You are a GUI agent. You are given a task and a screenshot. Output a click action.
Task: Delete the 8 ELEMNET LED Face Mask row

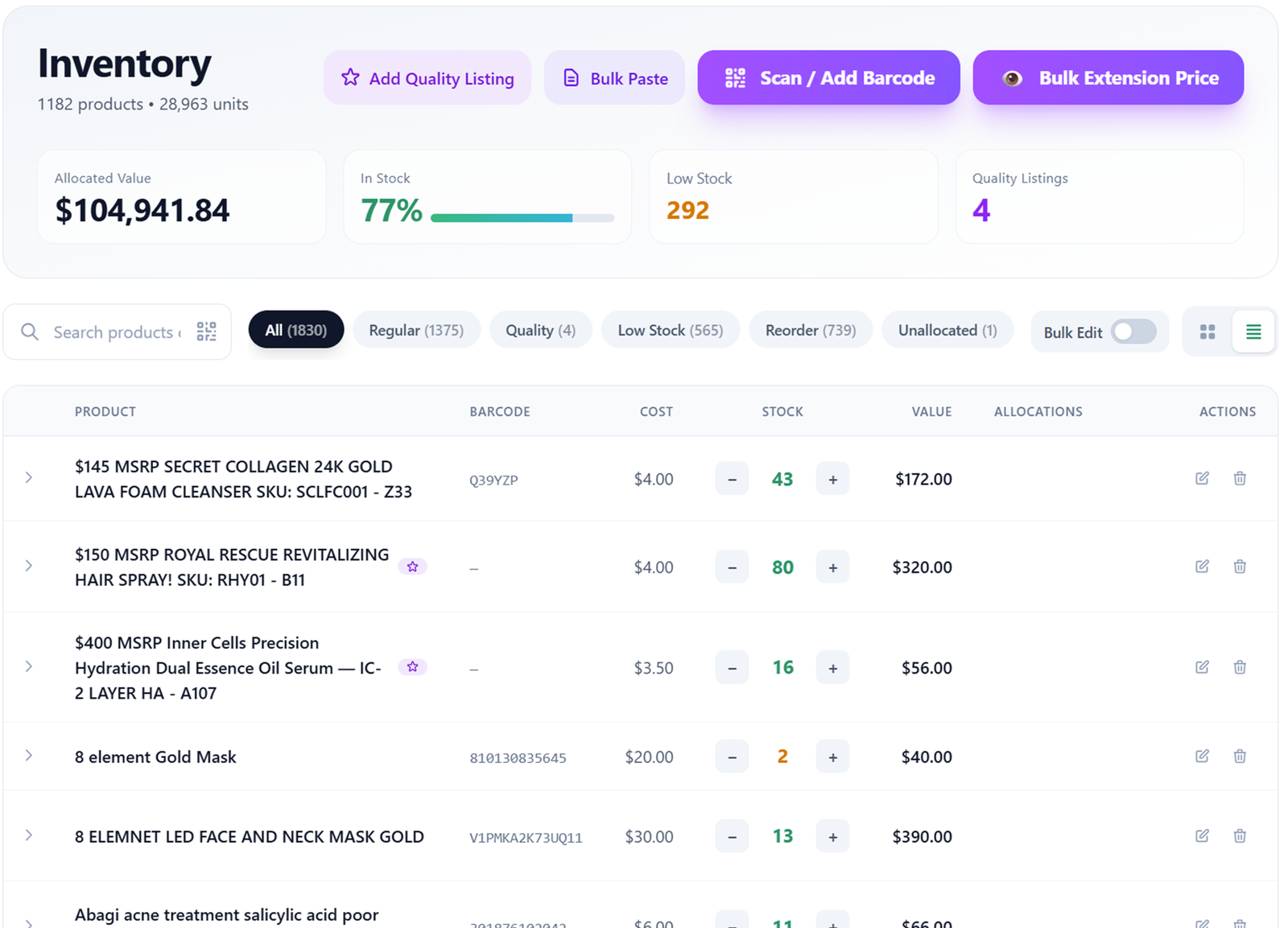pyautogui.click(x=1240, y=835)
